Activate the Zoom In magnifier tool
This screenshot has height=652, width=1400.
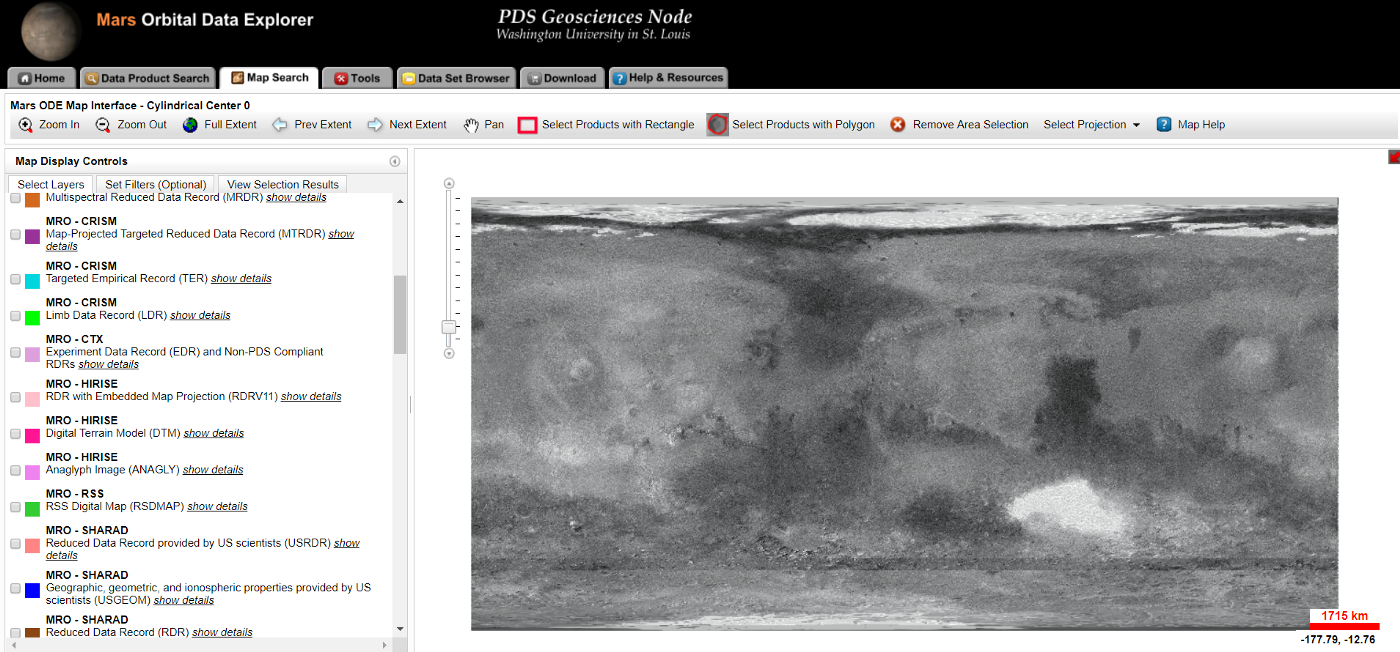point(26,125)
